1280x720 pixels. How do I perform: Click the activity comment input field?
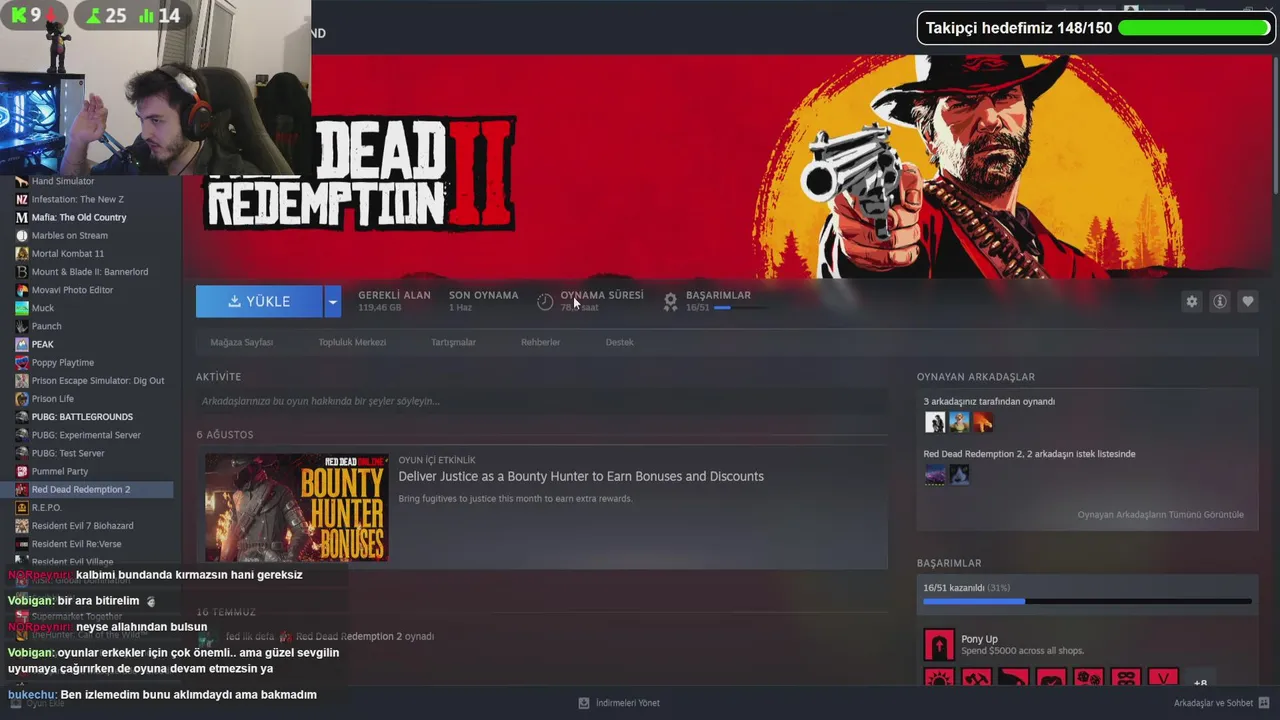[x=541, y=401]
